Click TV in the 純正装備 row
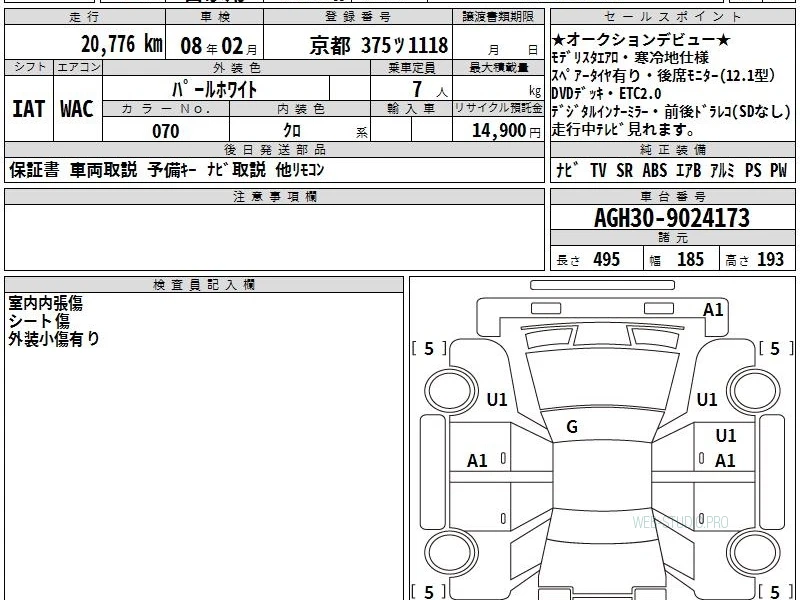The height and width of the screenshot is (600, 800). coord(598,170)
